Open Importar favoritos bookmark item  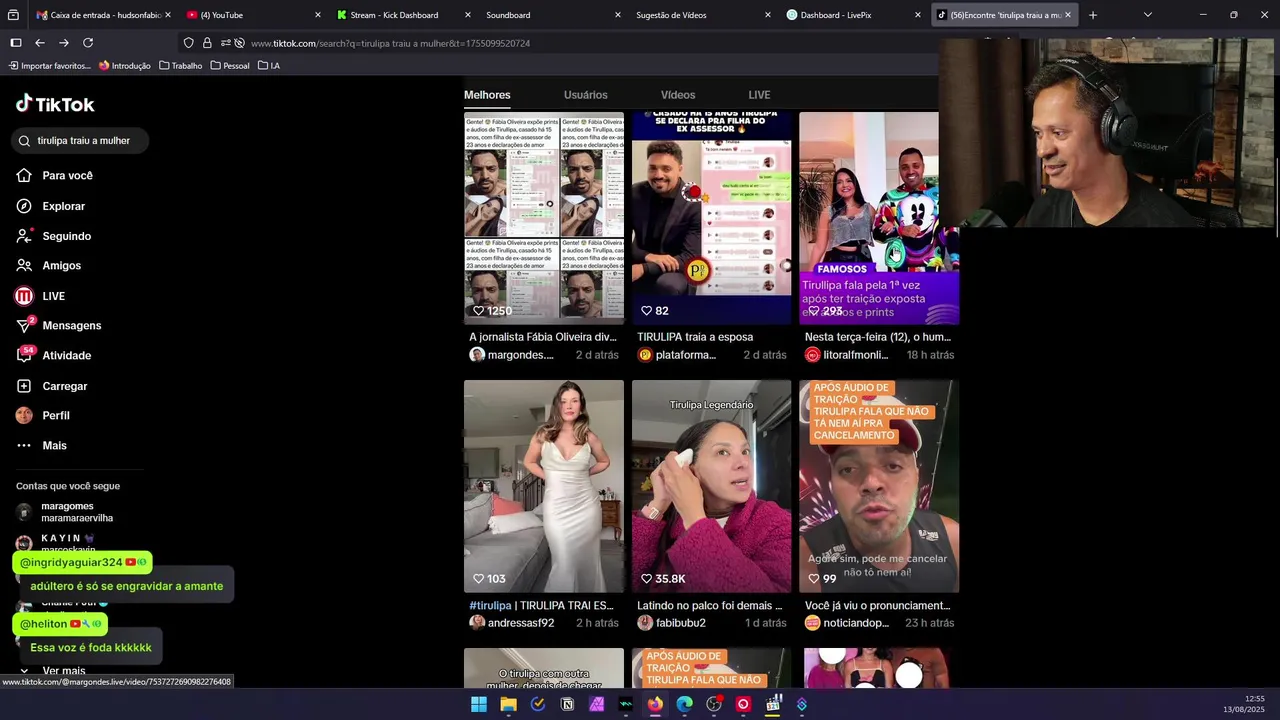pyautogui.click(x=50, y=66)
